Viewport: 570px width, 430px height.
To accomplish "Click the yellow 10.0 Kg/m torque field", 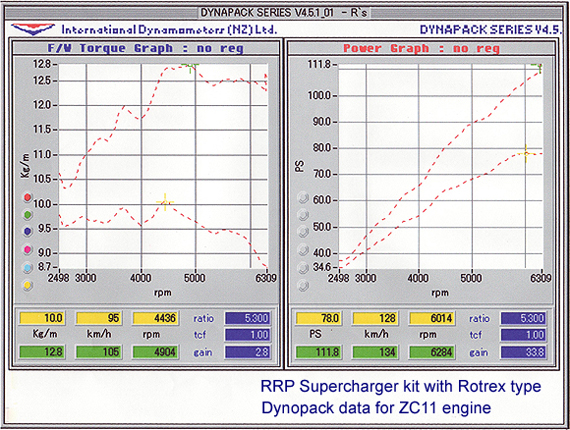I will tap(42, 318).
